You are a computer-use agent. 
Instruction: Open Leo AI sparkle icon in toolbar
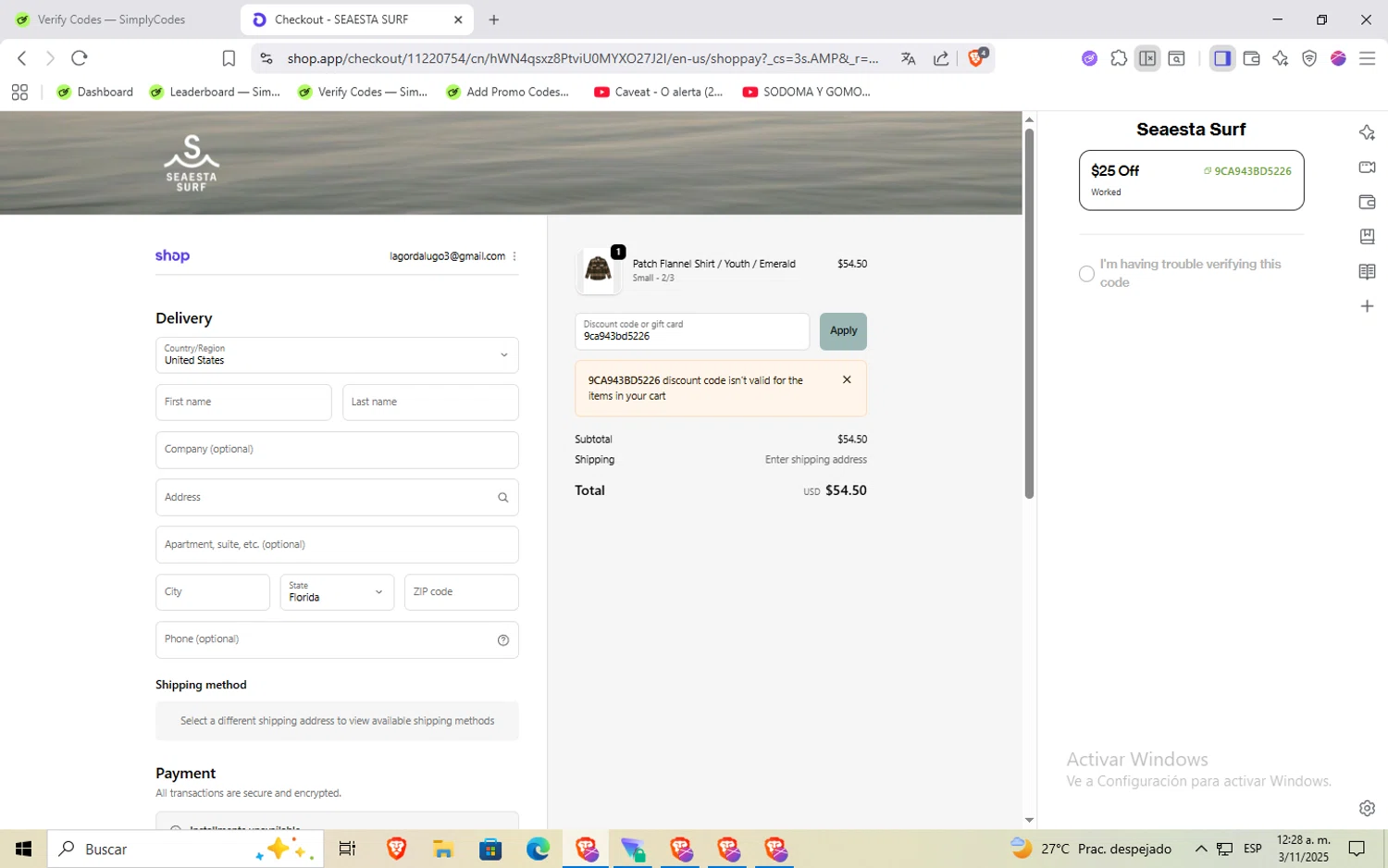(1280, 58)
